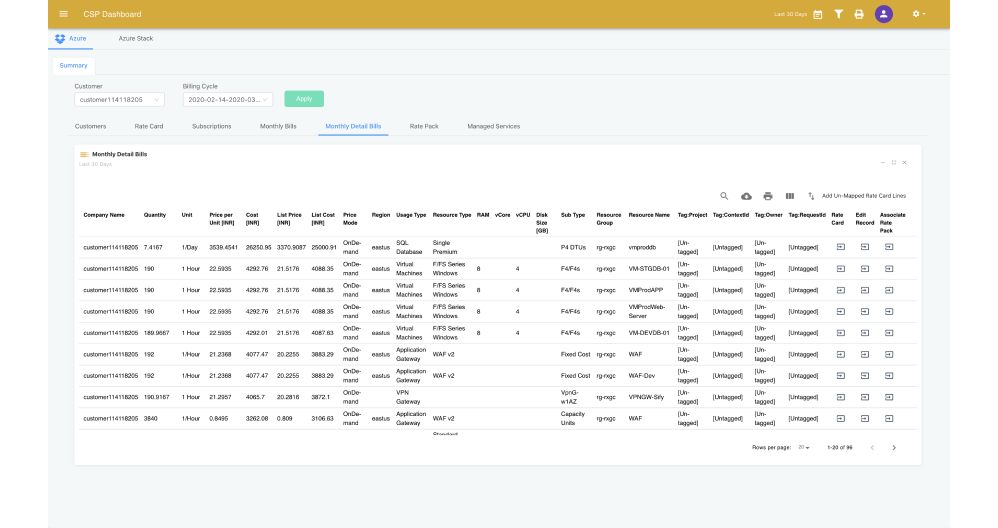This screenshot has width=998, height=528.
Task: Open the calendar date range picker
Action: pyautogui.click(x=818, y=14)
